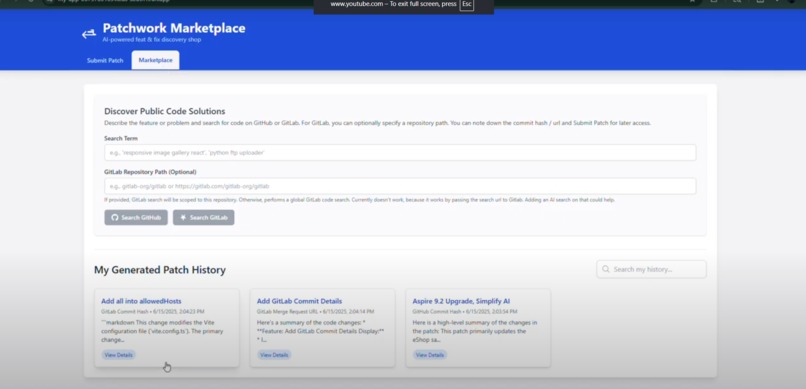The width and height of the screenshot is (806, 389).
Task: View Details of Aspire 9.2 Upgrade patch
Action: point(430,355)
